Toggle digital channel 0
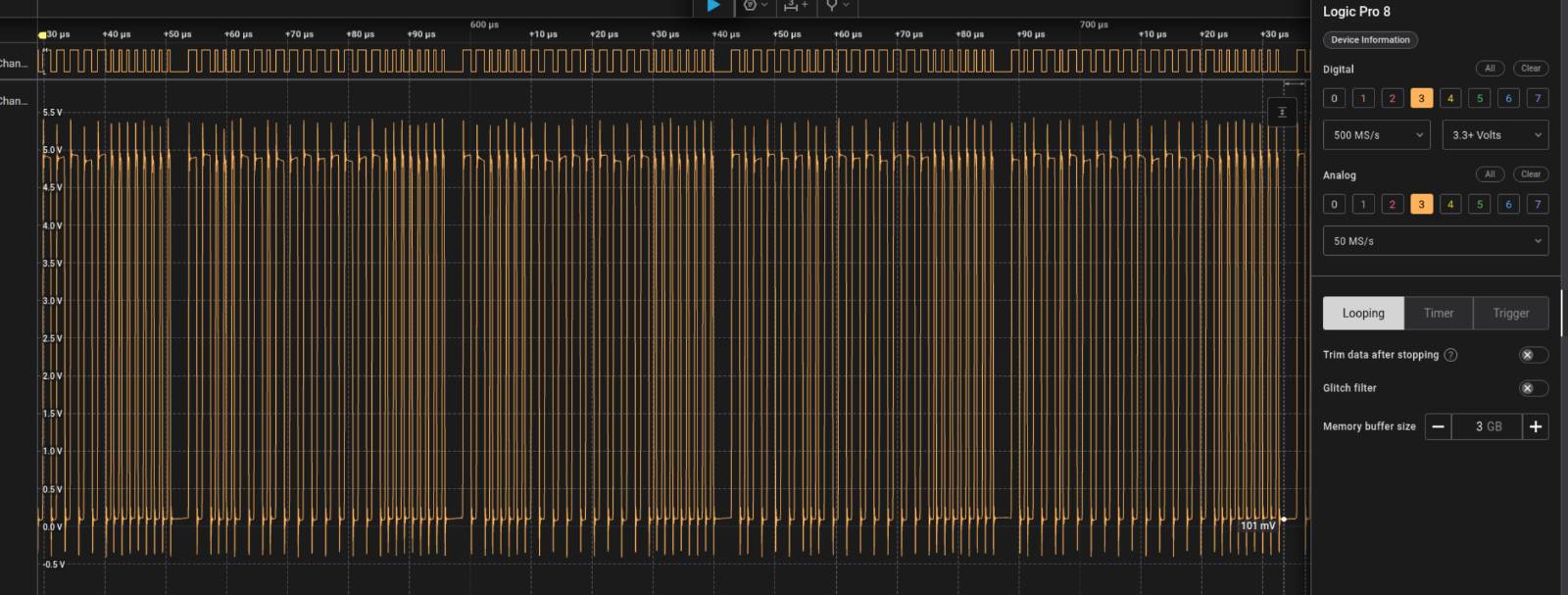This screenshot has height=595, width=1568. (1334, 98)
